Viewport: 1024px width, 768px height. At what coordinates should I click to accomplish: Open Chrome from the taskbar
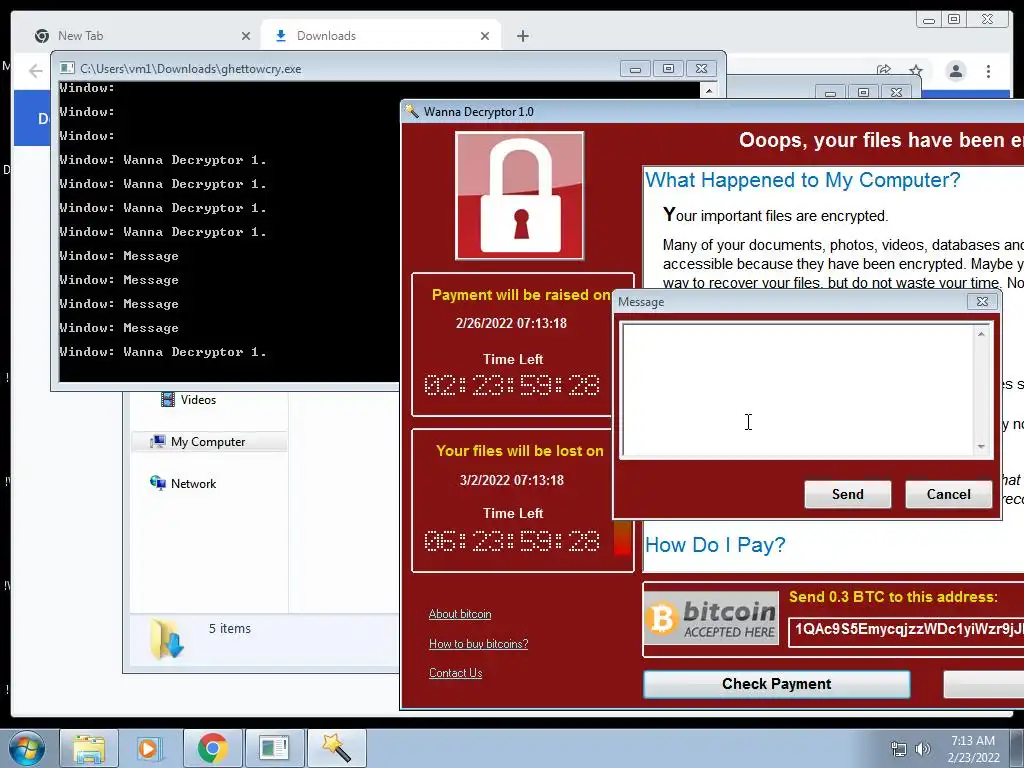click(212, 748)
